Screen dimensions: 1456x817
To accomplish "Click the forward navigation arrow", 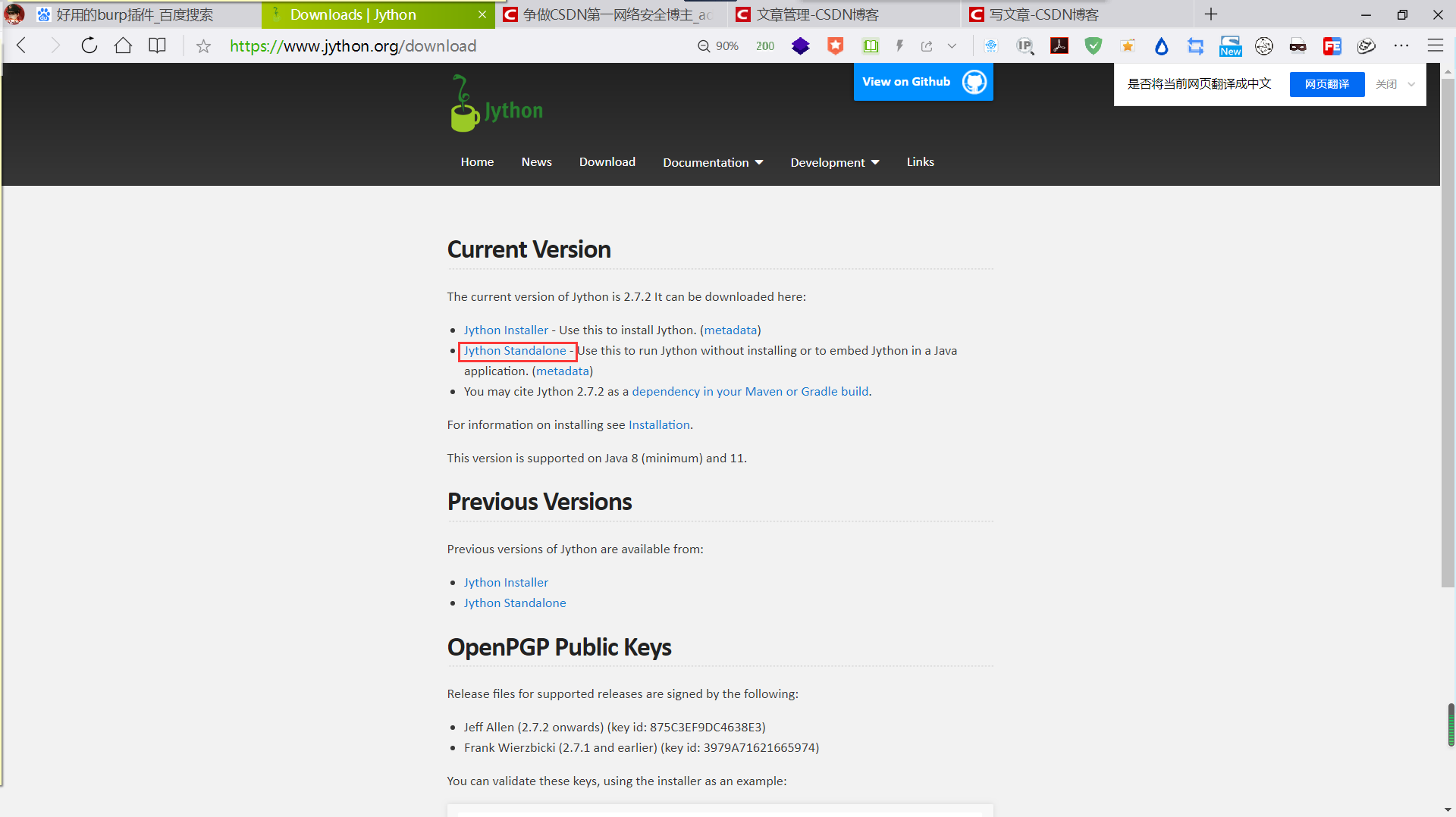I will click(x=55, y=46).
